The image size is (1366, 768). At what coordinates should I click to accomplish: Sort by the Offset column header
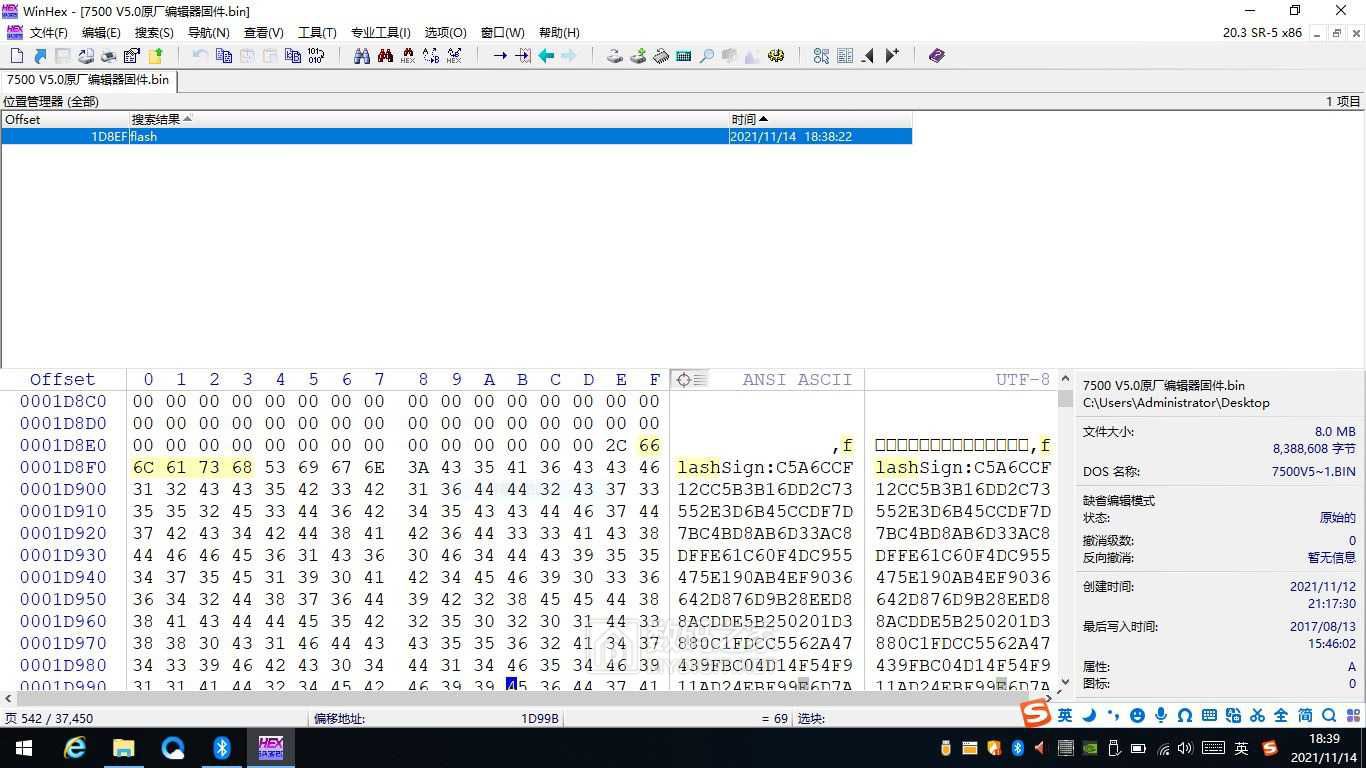tap(64, 119)
